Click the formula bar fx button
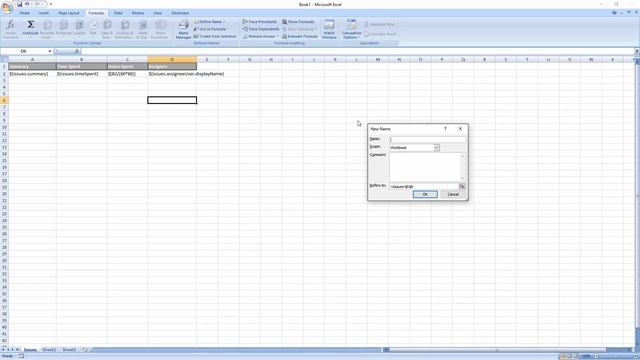The height and width of the screenshot is (360, 640). coord(77,51)
